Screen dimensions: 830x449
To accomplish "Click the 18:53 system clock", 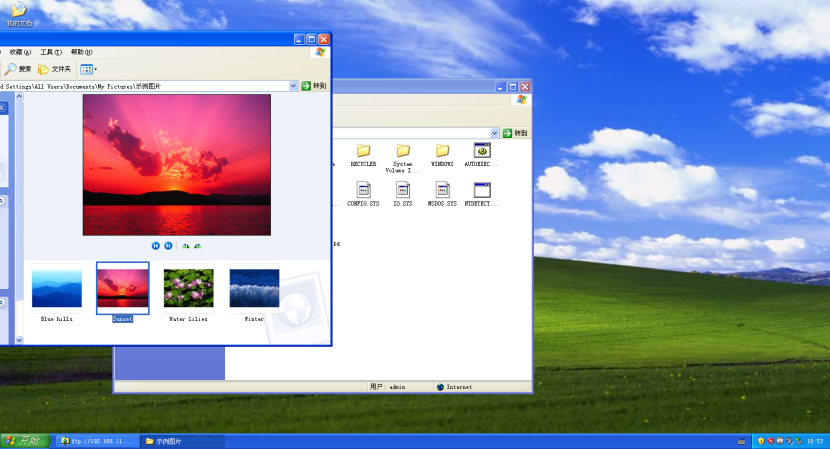I will click(x=815, y=441).
